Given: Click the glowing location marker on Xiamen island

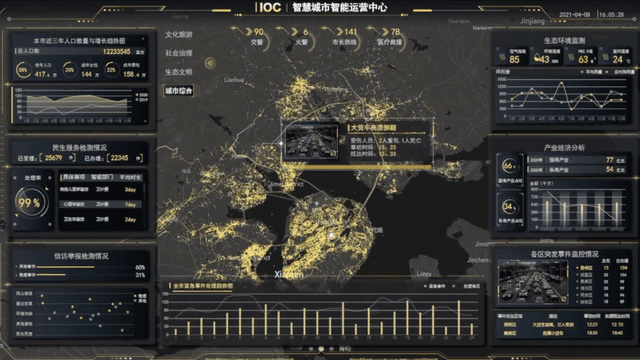Looking at the screenshot, I should point(331,235).
